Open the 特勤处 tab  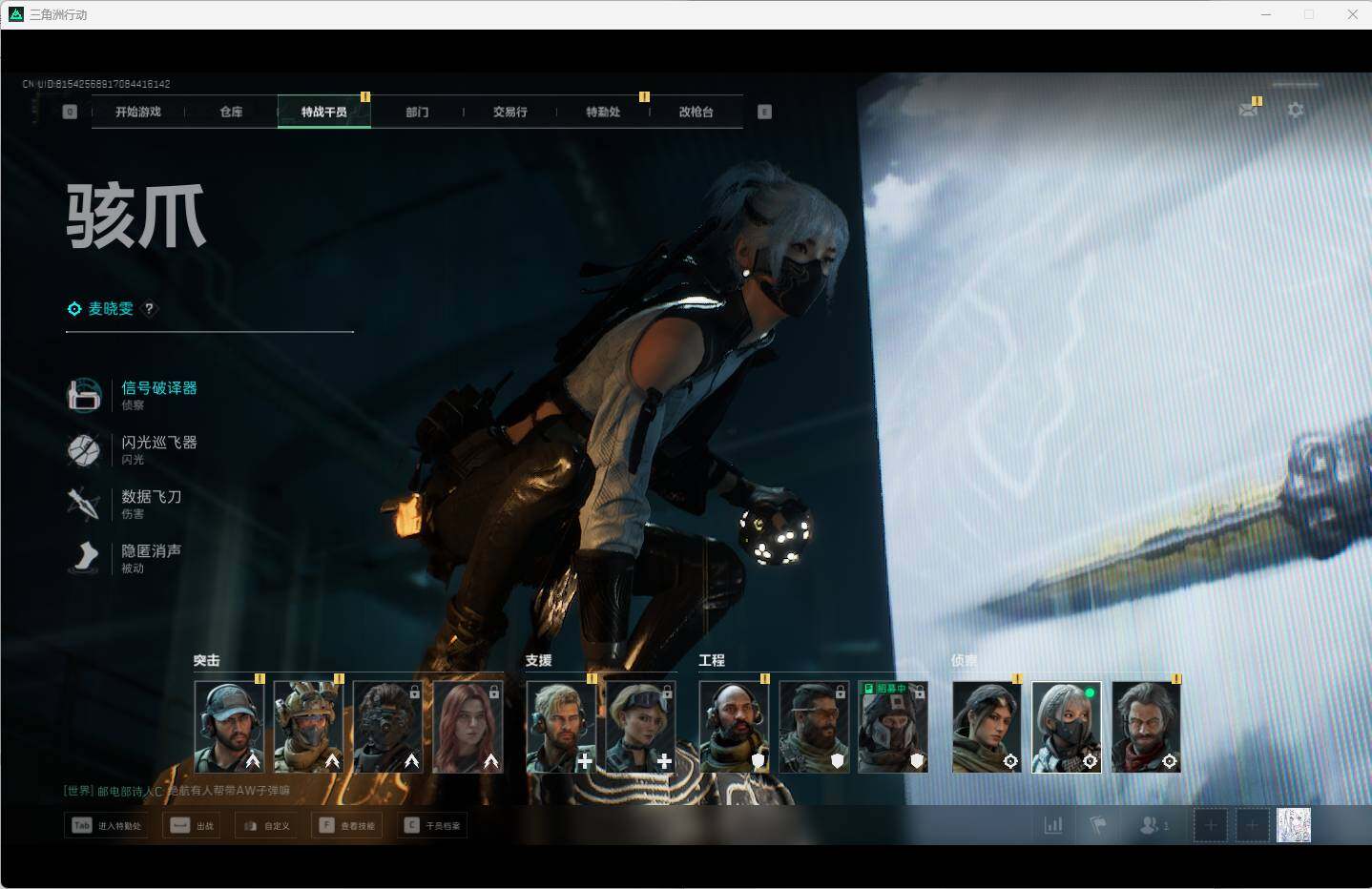(x=603, y=112)
